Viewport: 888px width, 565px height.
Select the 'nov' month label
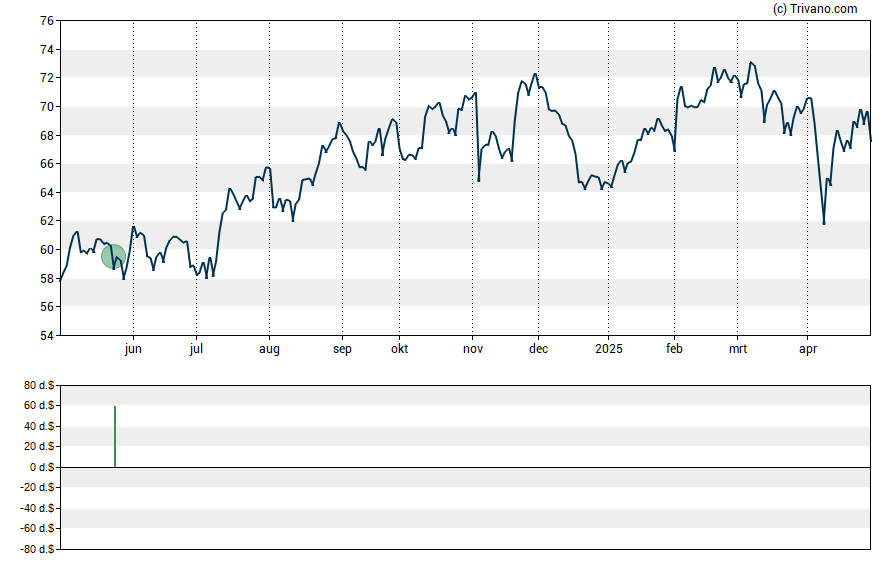(473, 349)
